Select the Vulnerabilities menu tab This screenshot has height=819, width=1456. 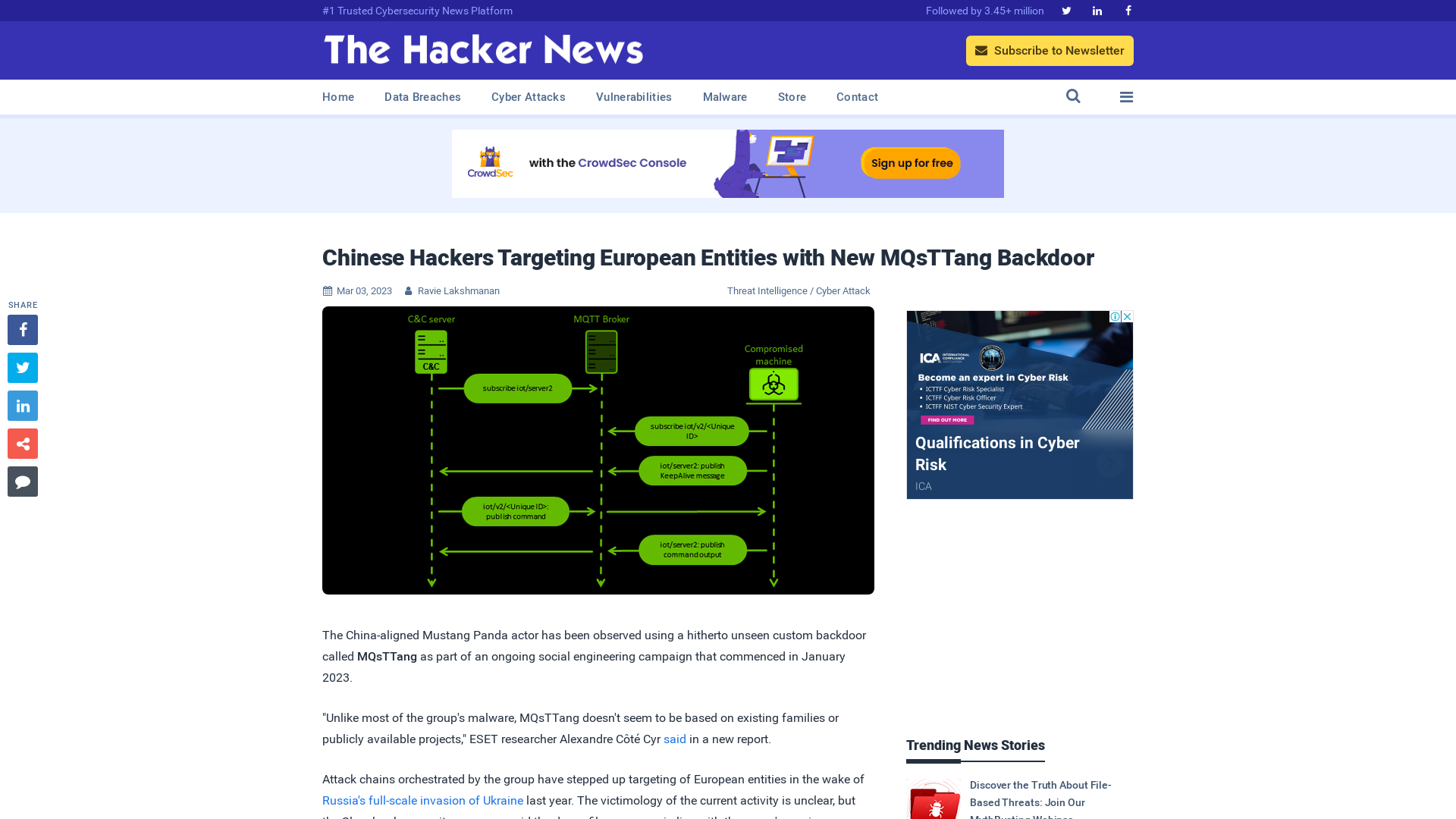pyautogui.click(x=633, y=96)
